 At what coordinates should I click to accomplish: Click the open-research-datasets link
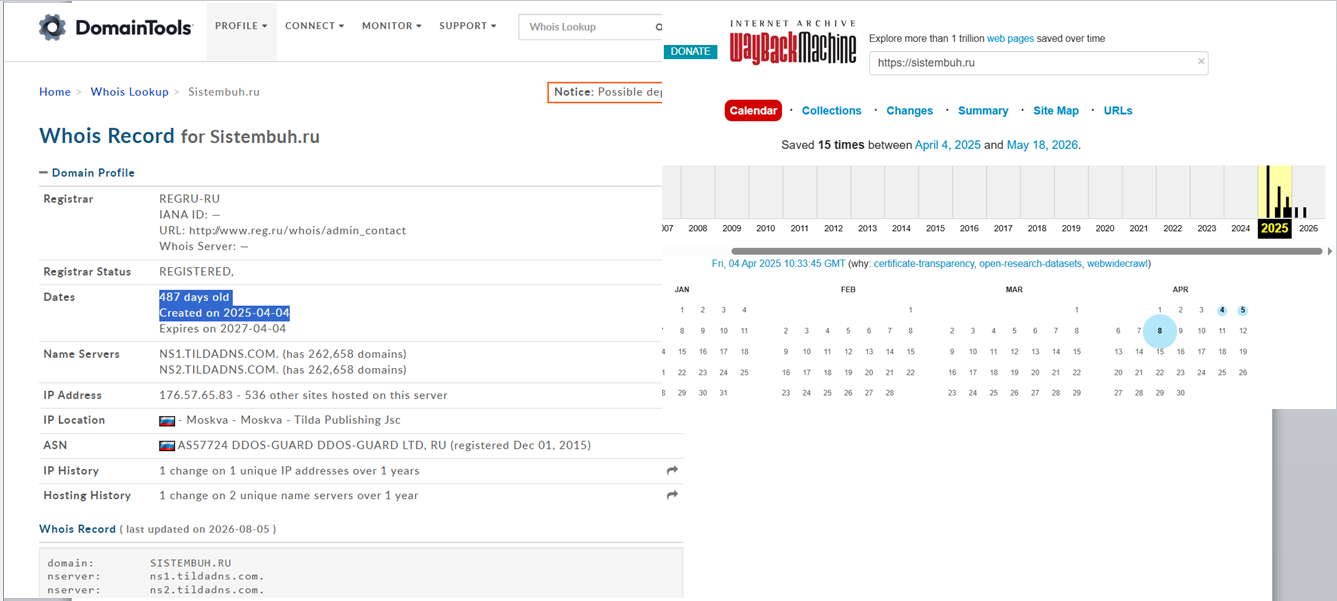tap(1030, 264)
